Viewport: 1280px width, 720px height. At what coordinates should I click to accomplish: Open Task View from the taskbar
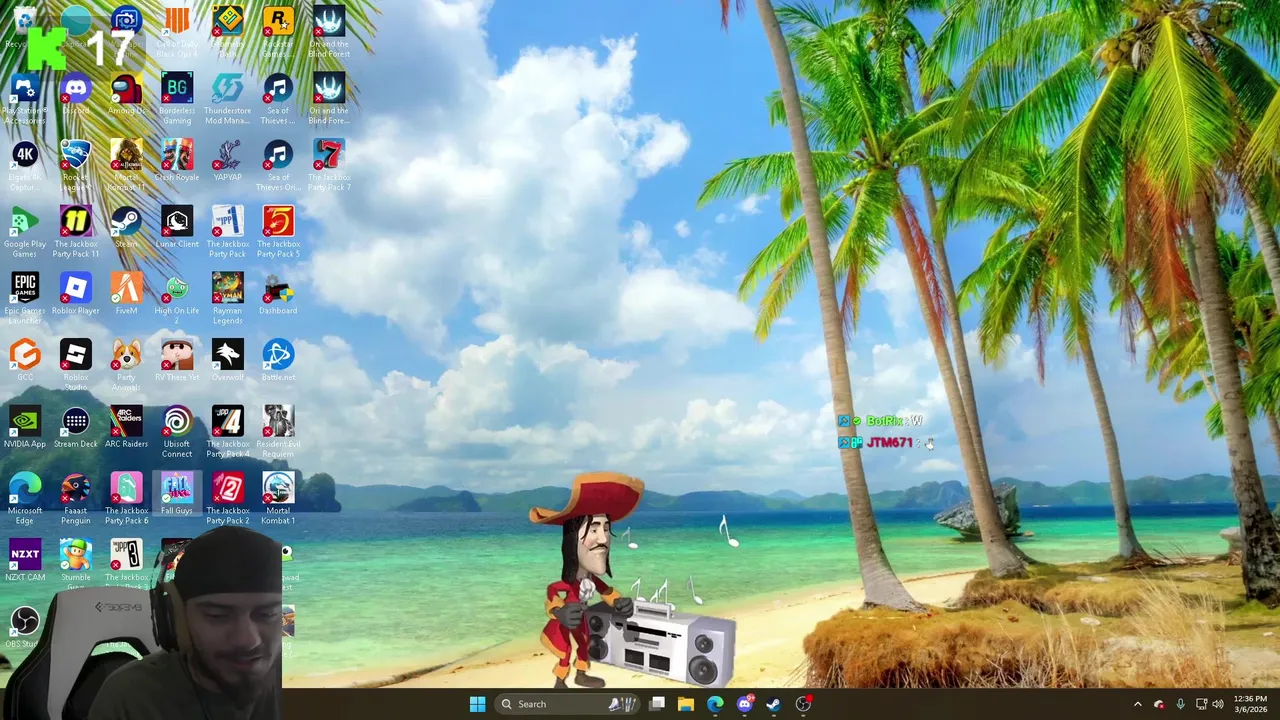pos(657,704)
